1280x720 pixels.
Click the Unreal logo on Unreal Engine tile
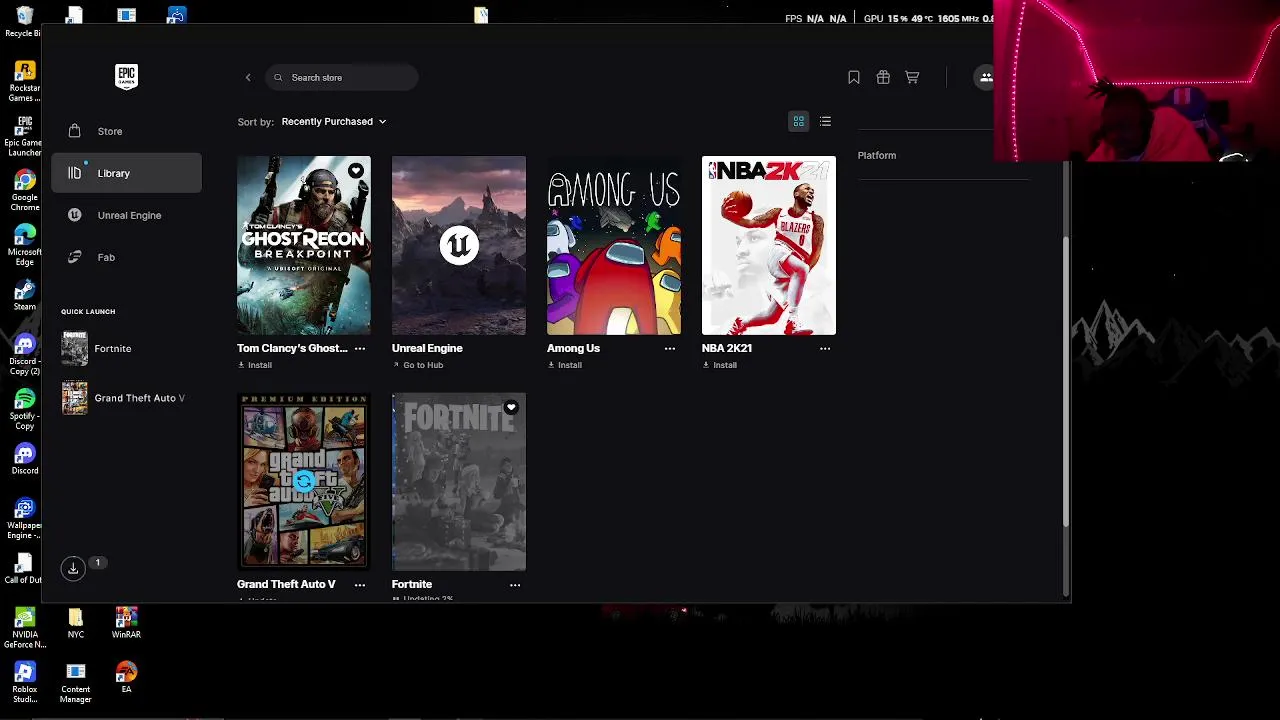click(x=459, y=245)
